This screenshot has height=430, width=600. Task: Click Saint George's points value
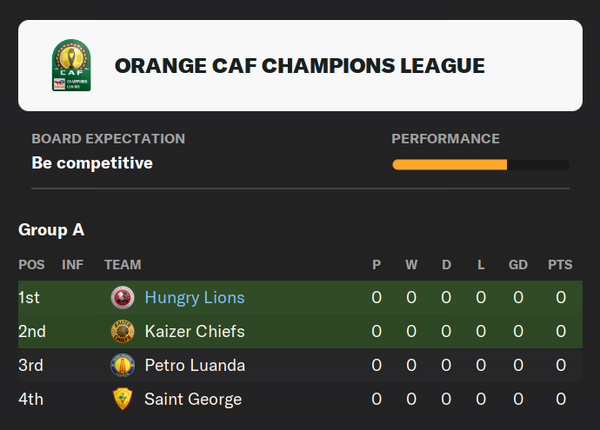click(x=561, y=399)
